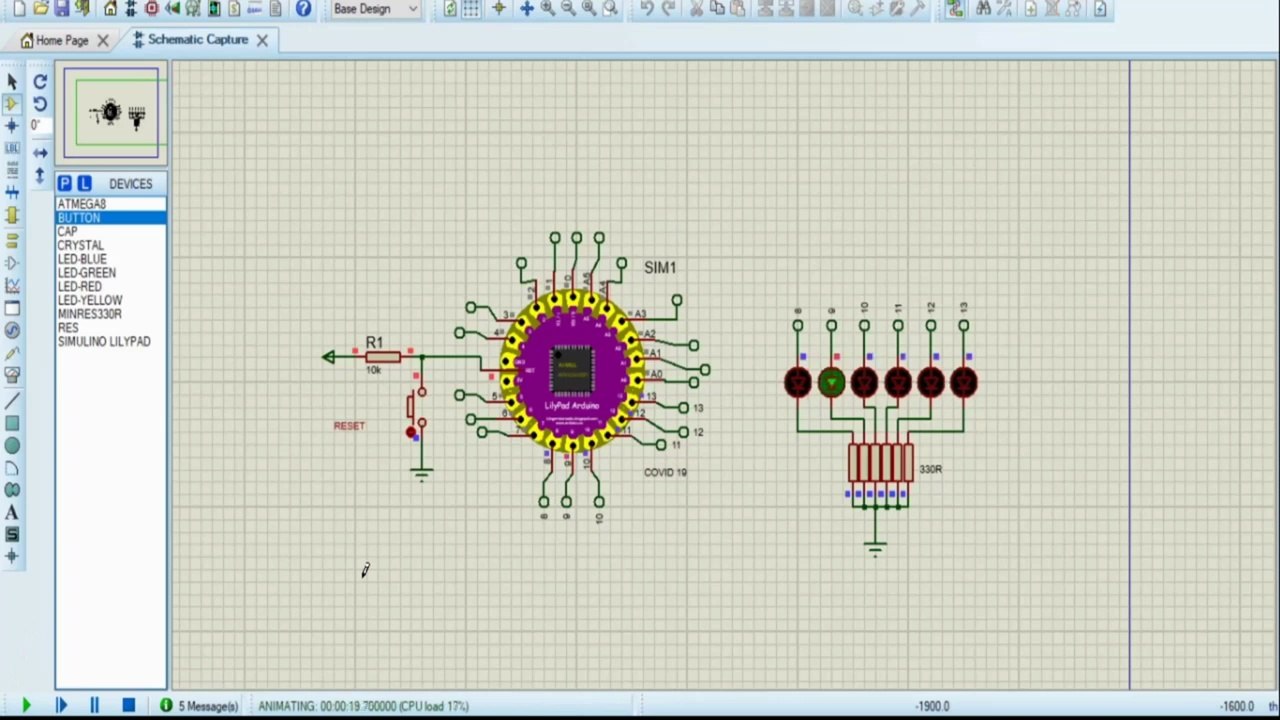The width and height of the screenshot is (1280, 720).
Task: Click the overview window thumbnail
Action: pyautogui.click(x=111, y=113)
